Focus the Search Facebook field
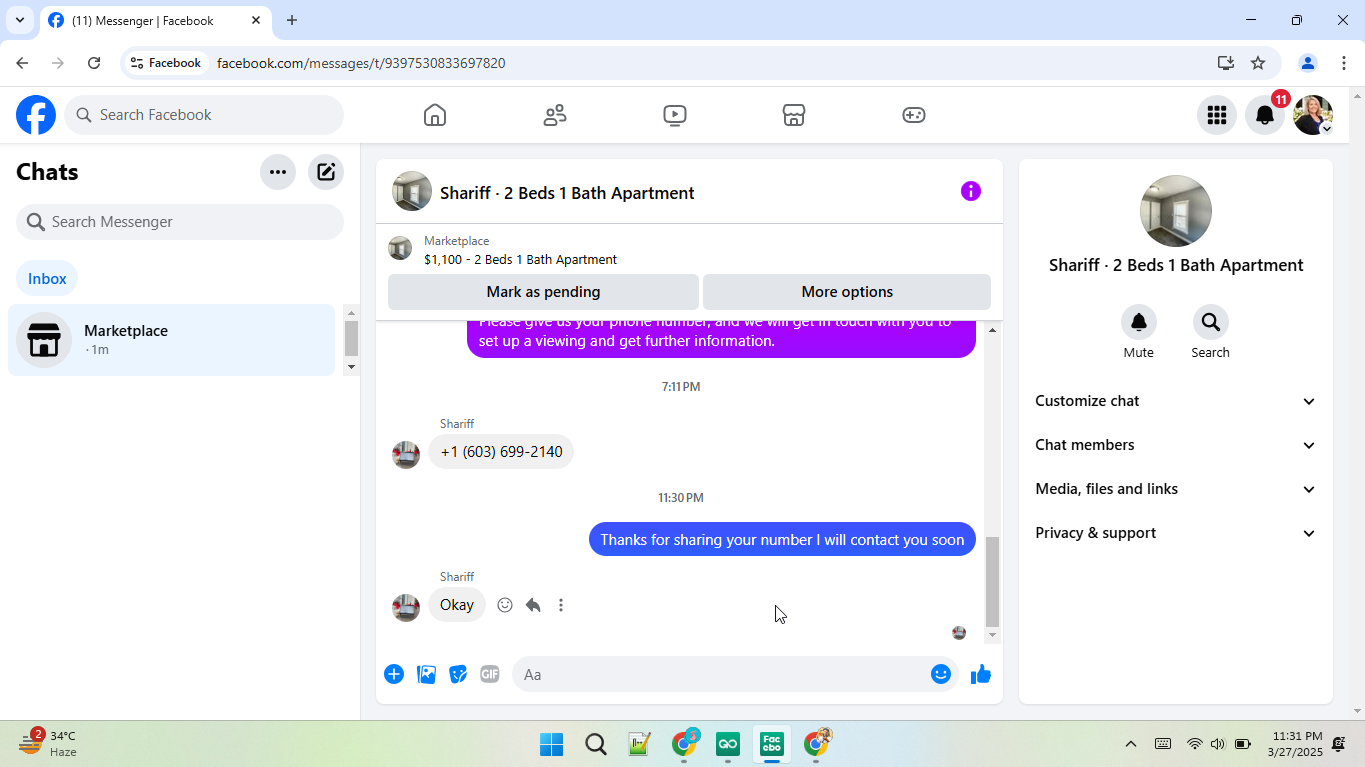 point(204,115)
